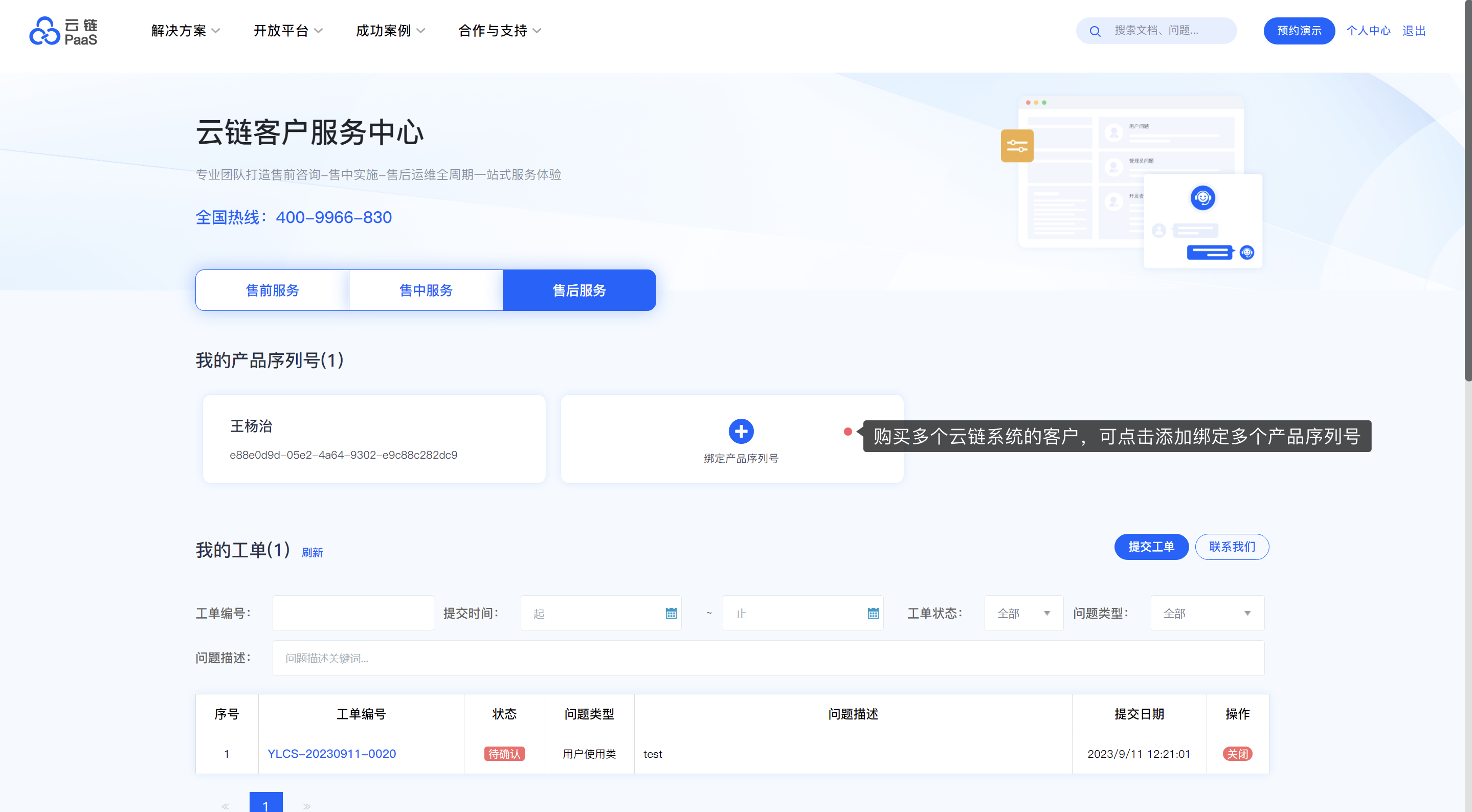The image size is (1472, 812).
Task: Click the blue plus icon to bind serial number
Action: pos(741,432)
